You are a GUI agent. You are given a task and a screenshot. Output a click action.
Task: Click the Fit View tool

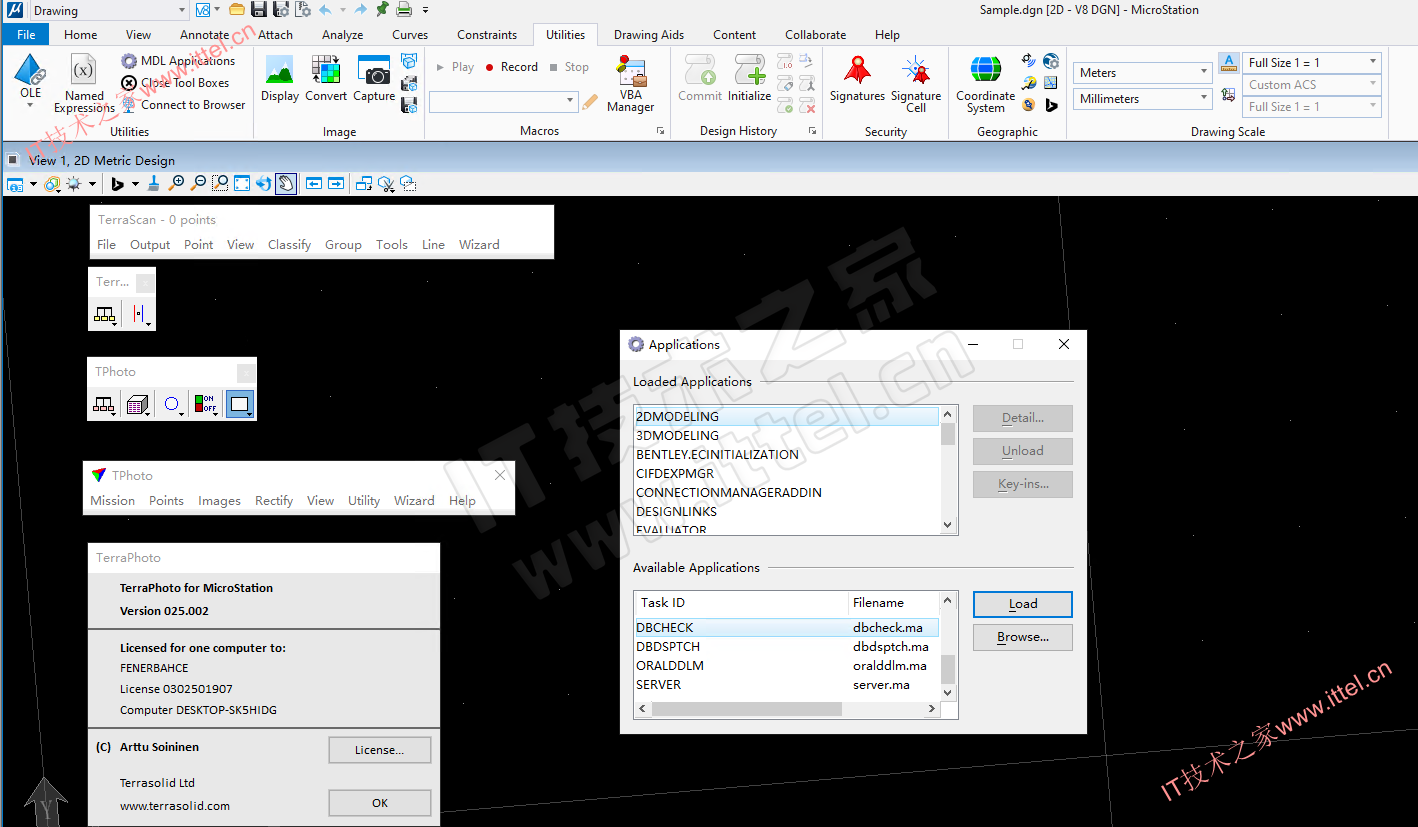[x=242, y=184]
